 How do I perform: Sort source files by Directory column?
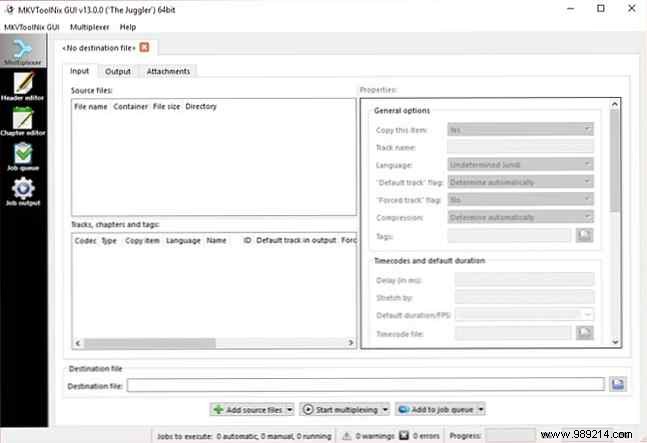pos(201,107)
